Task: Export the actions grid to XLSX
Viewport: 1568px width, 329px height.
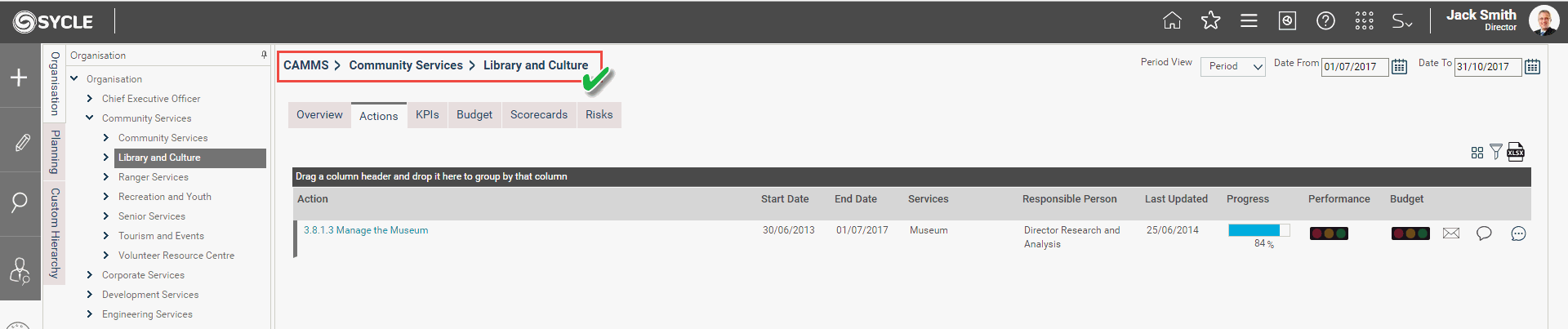Action: (1516, 152)
